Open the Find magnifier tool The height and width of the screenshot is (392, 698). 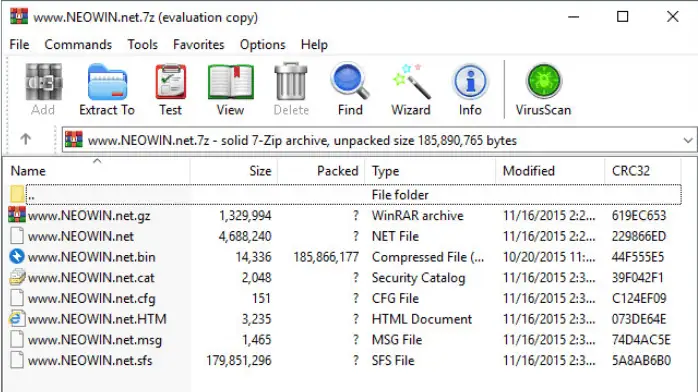tap(350, 81)
